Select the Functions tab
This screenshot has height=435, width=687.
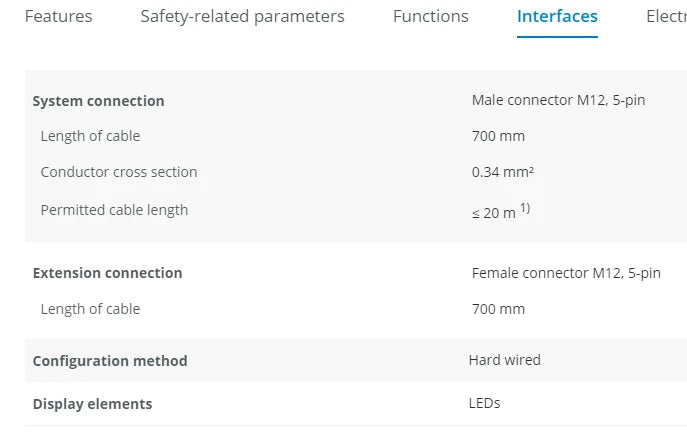tap(430, 17)
